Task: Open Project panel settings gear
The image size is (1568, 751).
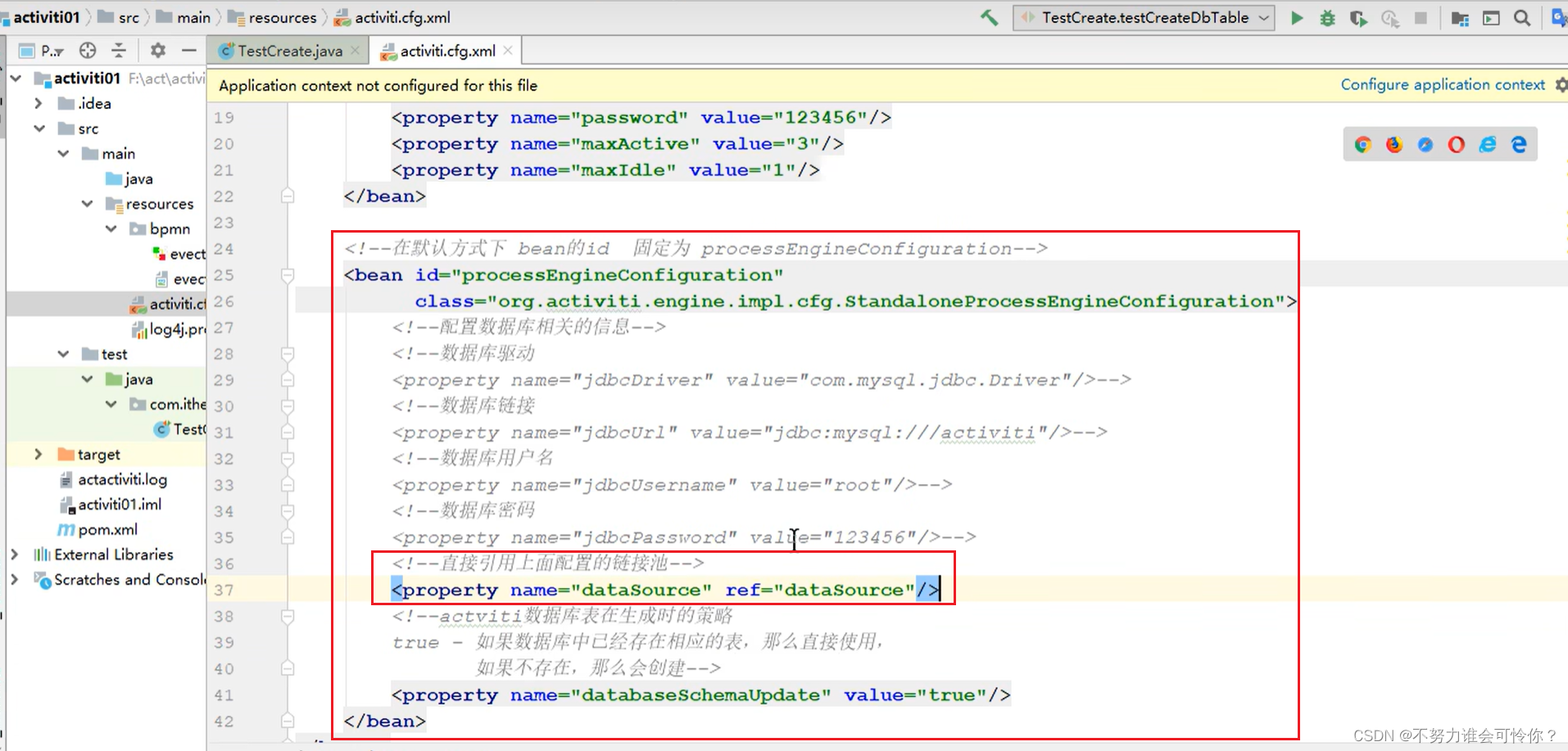Action: [x=156, y=50]
